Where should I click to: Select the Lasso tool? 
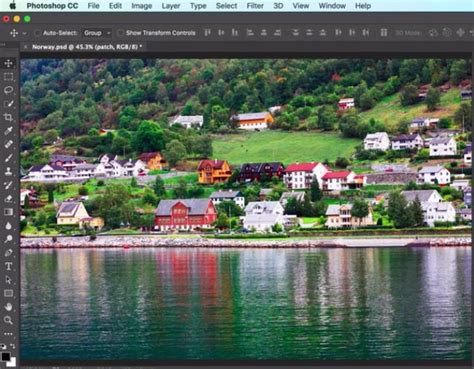(x=8, y=90)
